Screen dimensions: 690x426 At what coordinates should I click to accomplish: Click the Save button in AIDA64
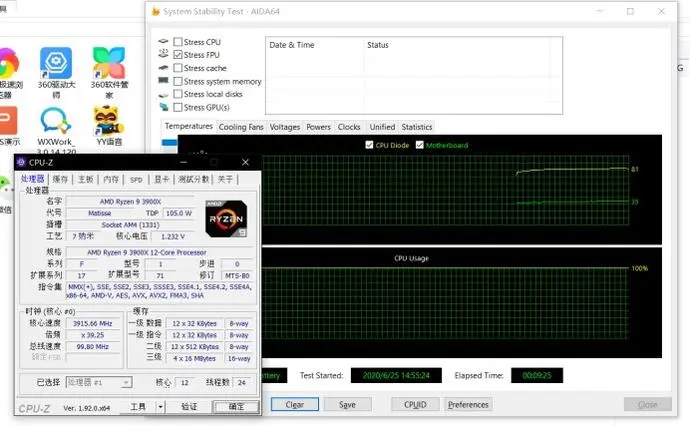pos(348,404)
